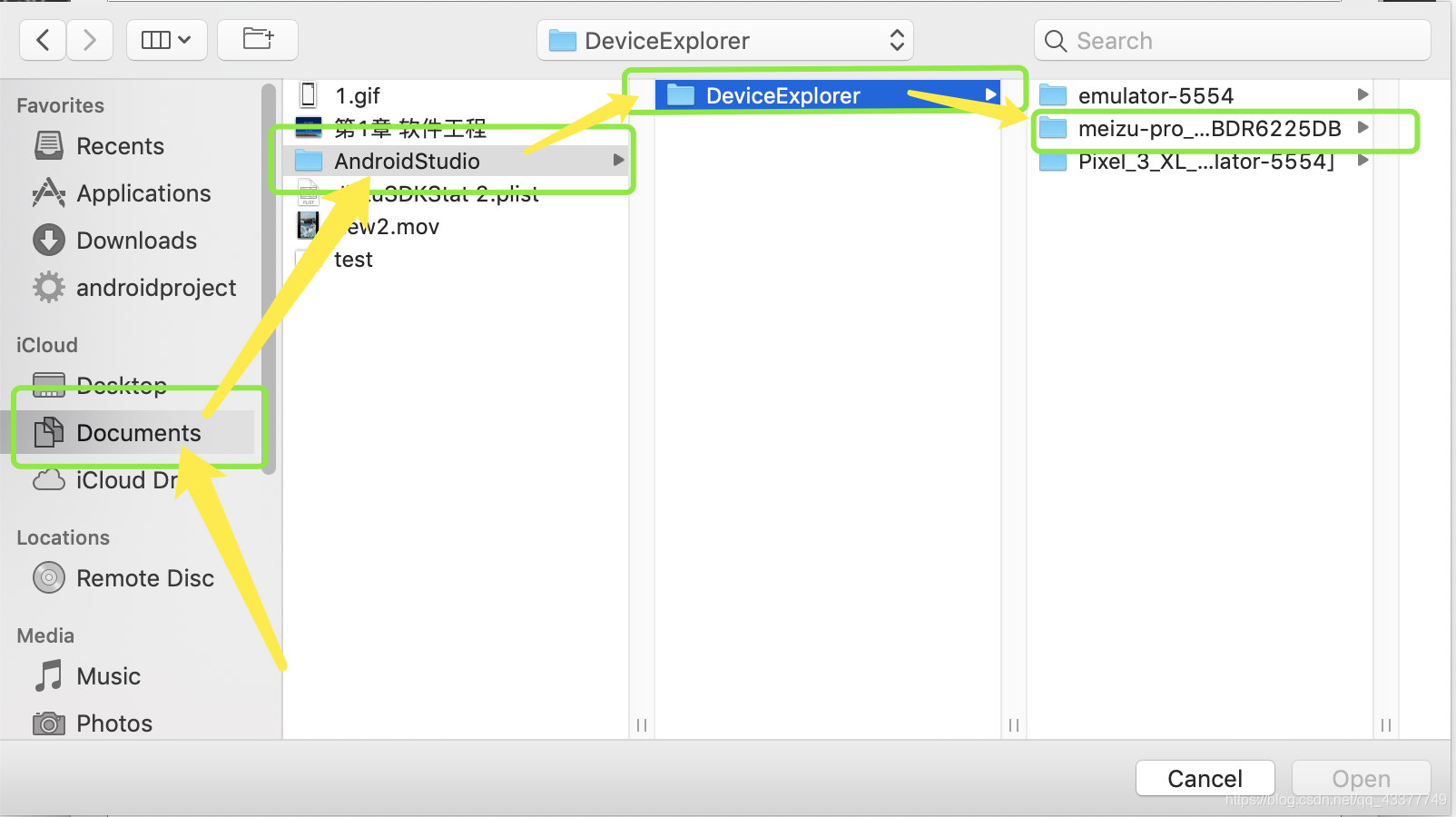
Task: Click the Downloads arrow icon
Action: pos(49,241)
